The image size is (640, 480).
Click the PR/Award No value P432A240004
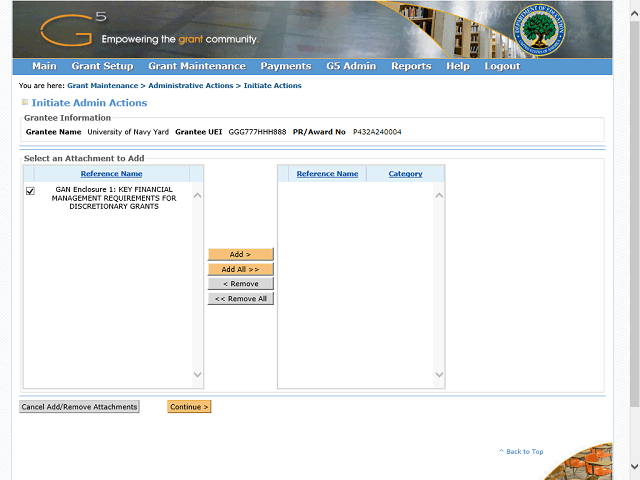[x=377, y=132]
